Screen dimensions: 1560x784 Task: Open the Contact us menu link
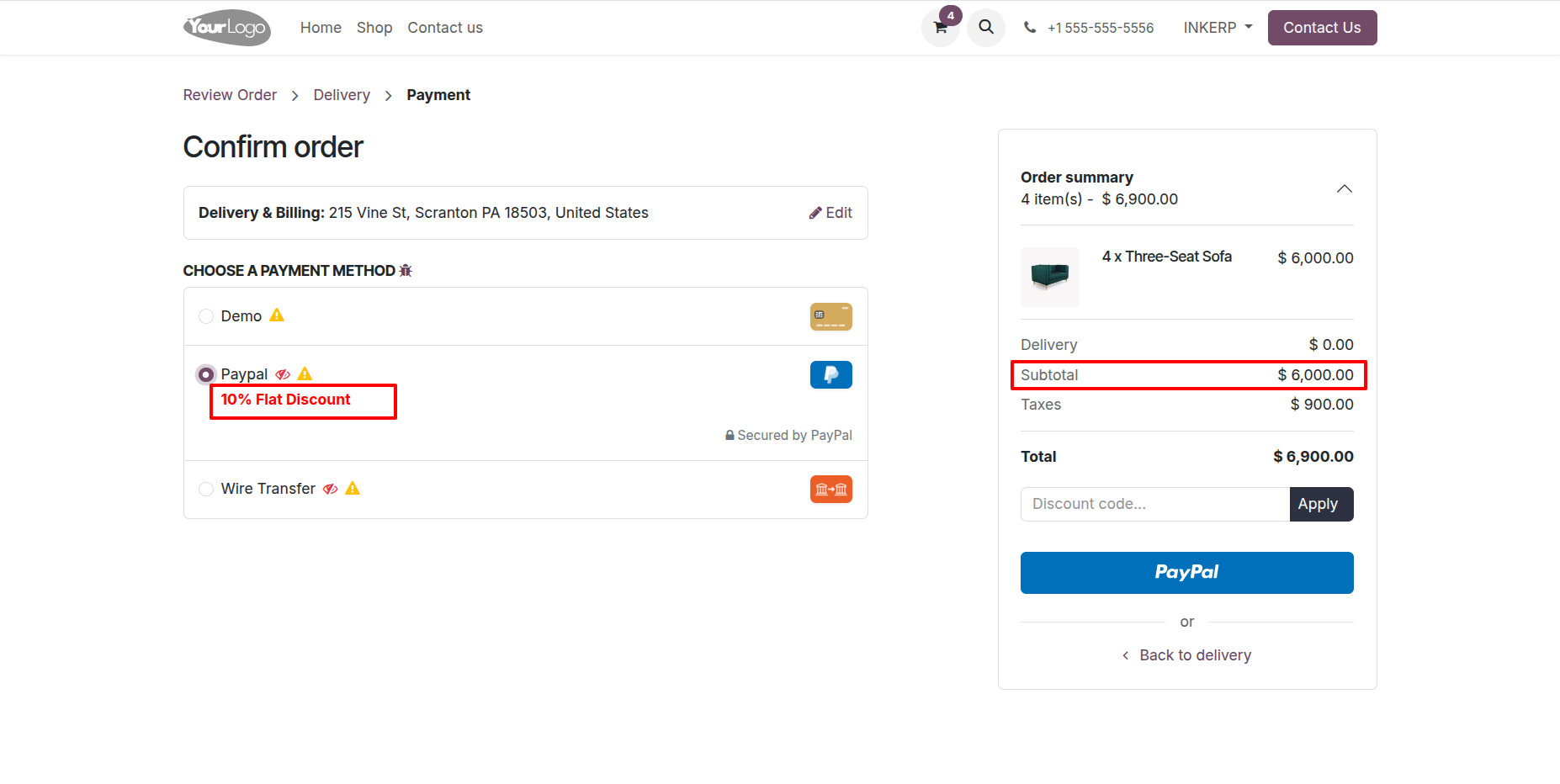(445, 28)
